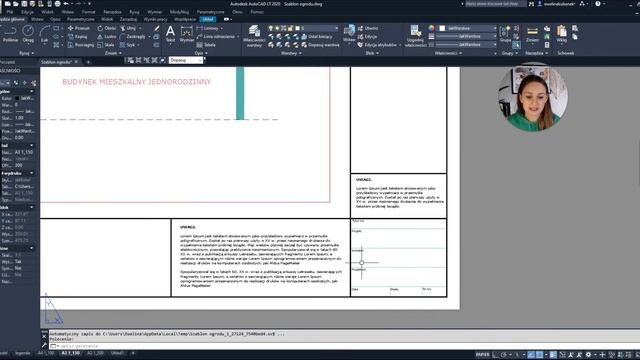Click the Utnij trim tool

click(128, 28)
